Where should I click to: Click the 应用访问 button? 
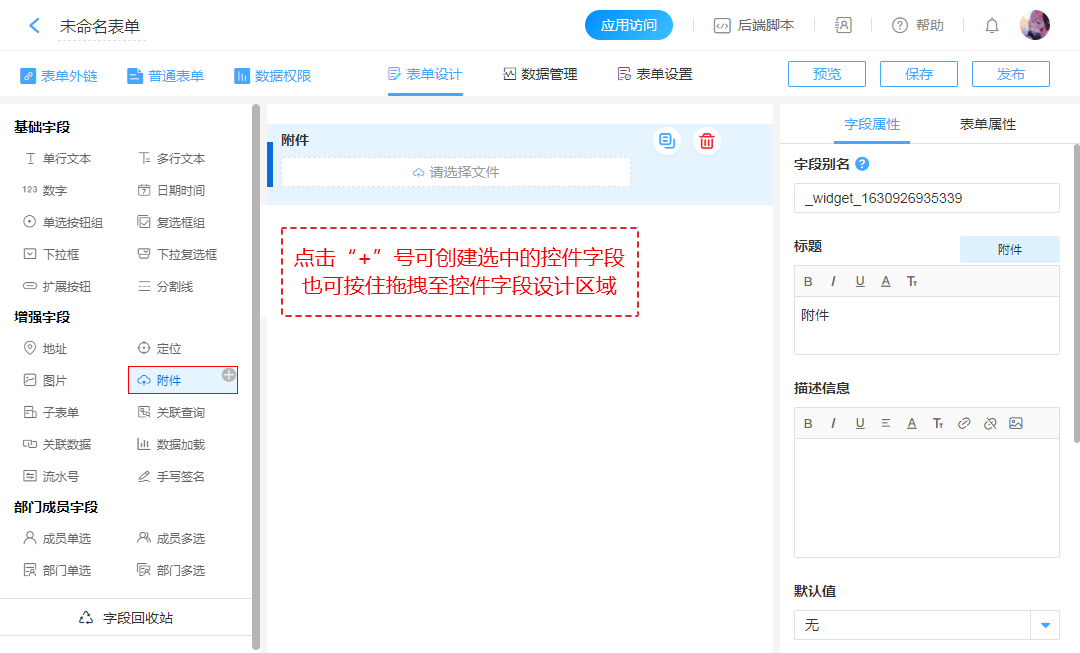click(x=629, y=26)
